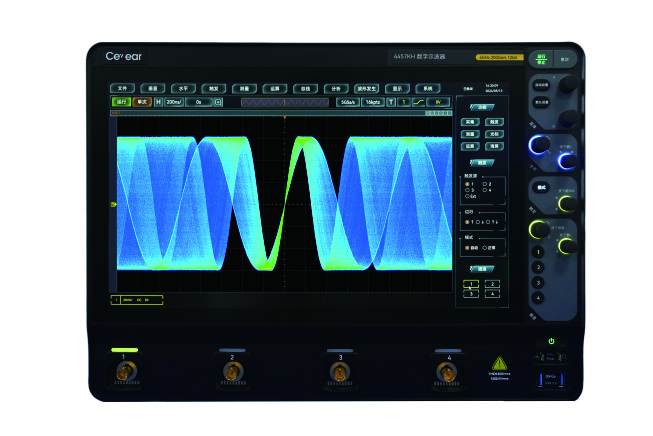Open the 5GSa/s sample rate setting
Viewport: 653px width, 436px height.
pos(348,102)
